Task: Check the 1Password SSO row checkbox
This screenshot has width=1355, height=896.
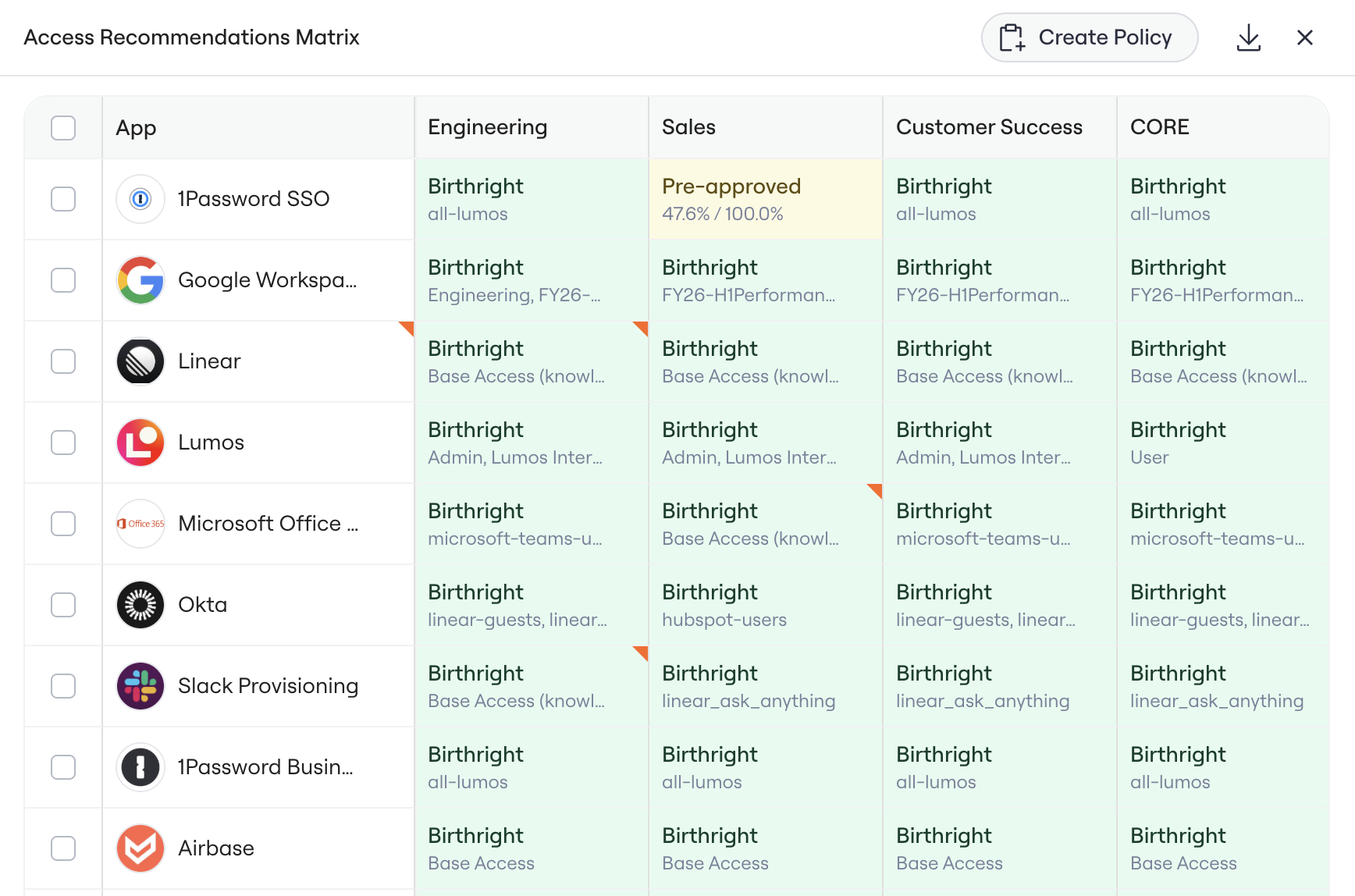Action: [63, 199]
